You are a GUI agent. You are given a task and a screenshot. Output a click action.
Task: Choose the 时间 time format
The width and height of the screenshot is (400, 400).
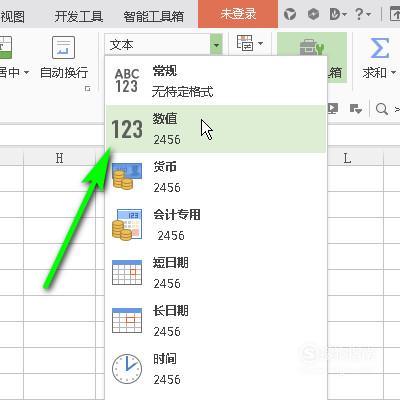coord(216,369)
